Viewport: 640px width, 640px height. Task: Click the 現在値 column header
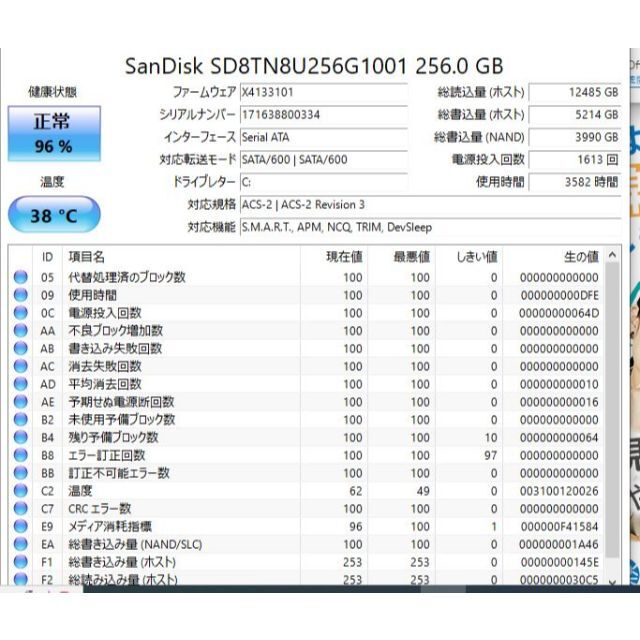coord(334,257)
